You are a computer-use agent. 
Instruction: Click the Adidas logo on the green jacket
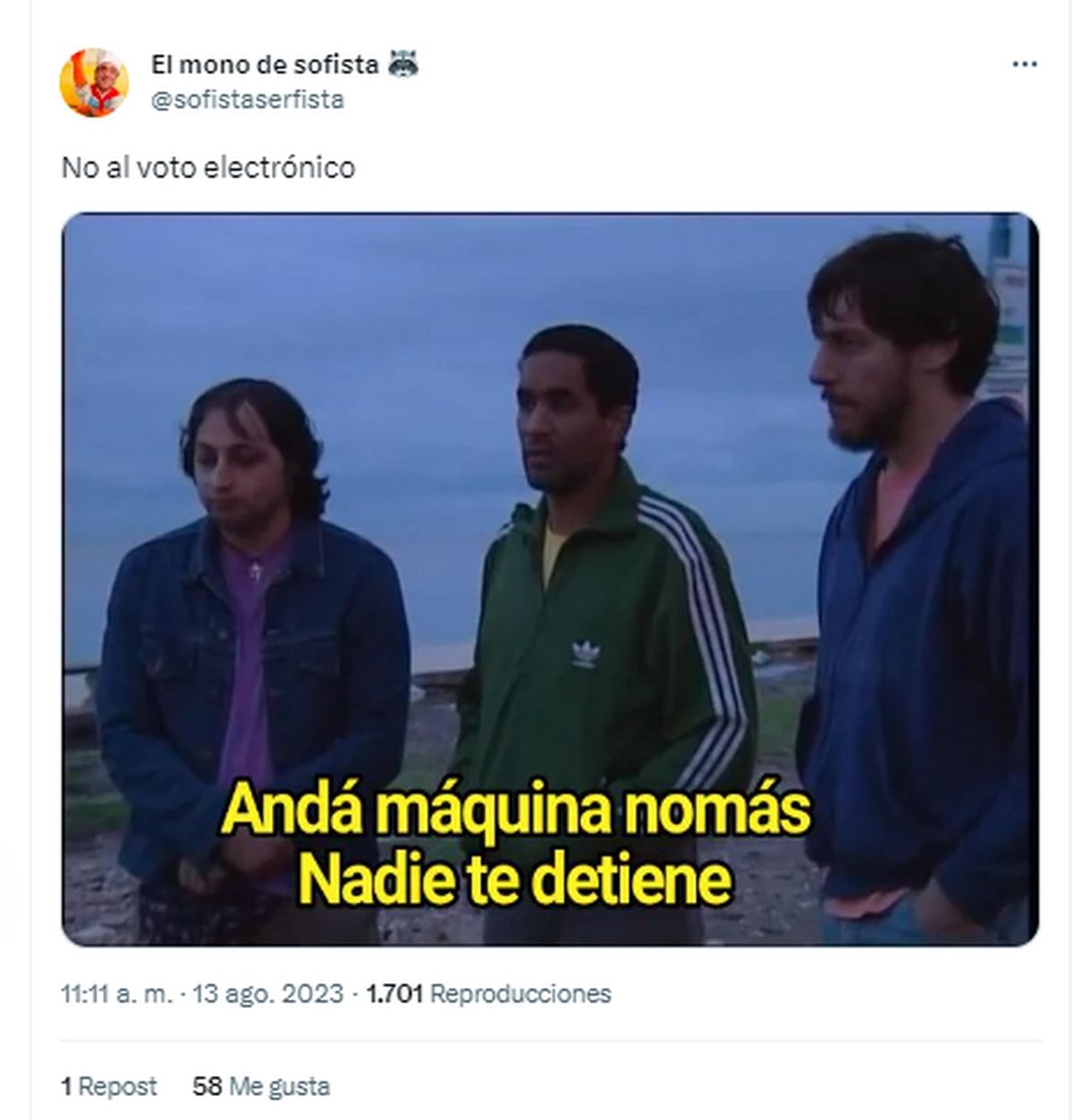586,654
